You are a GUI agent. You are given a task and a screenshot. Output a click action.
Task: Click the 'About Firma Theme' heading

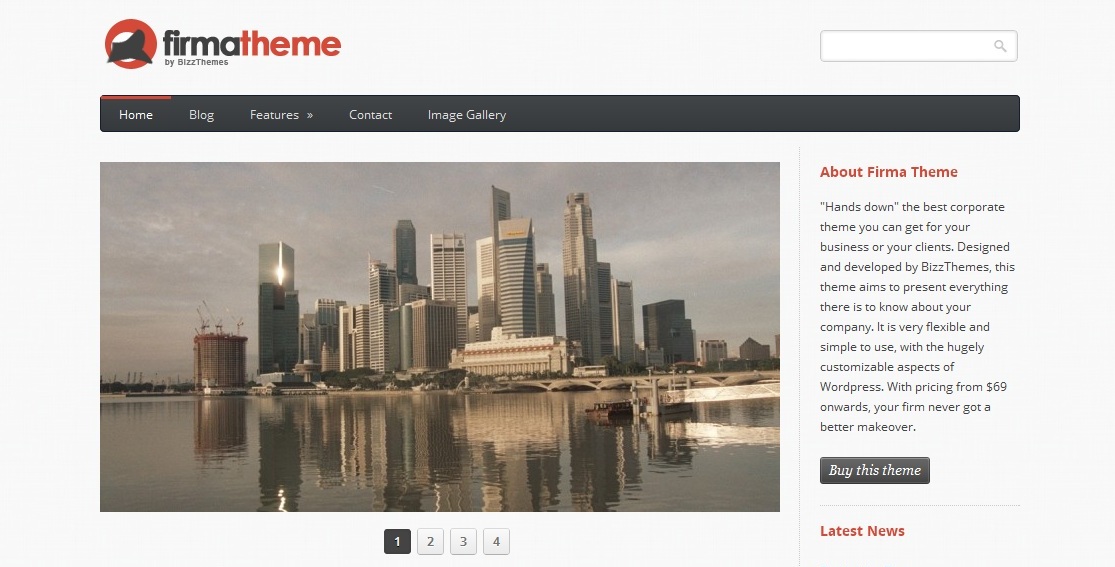pyautogui.click(x=888, y=172)
